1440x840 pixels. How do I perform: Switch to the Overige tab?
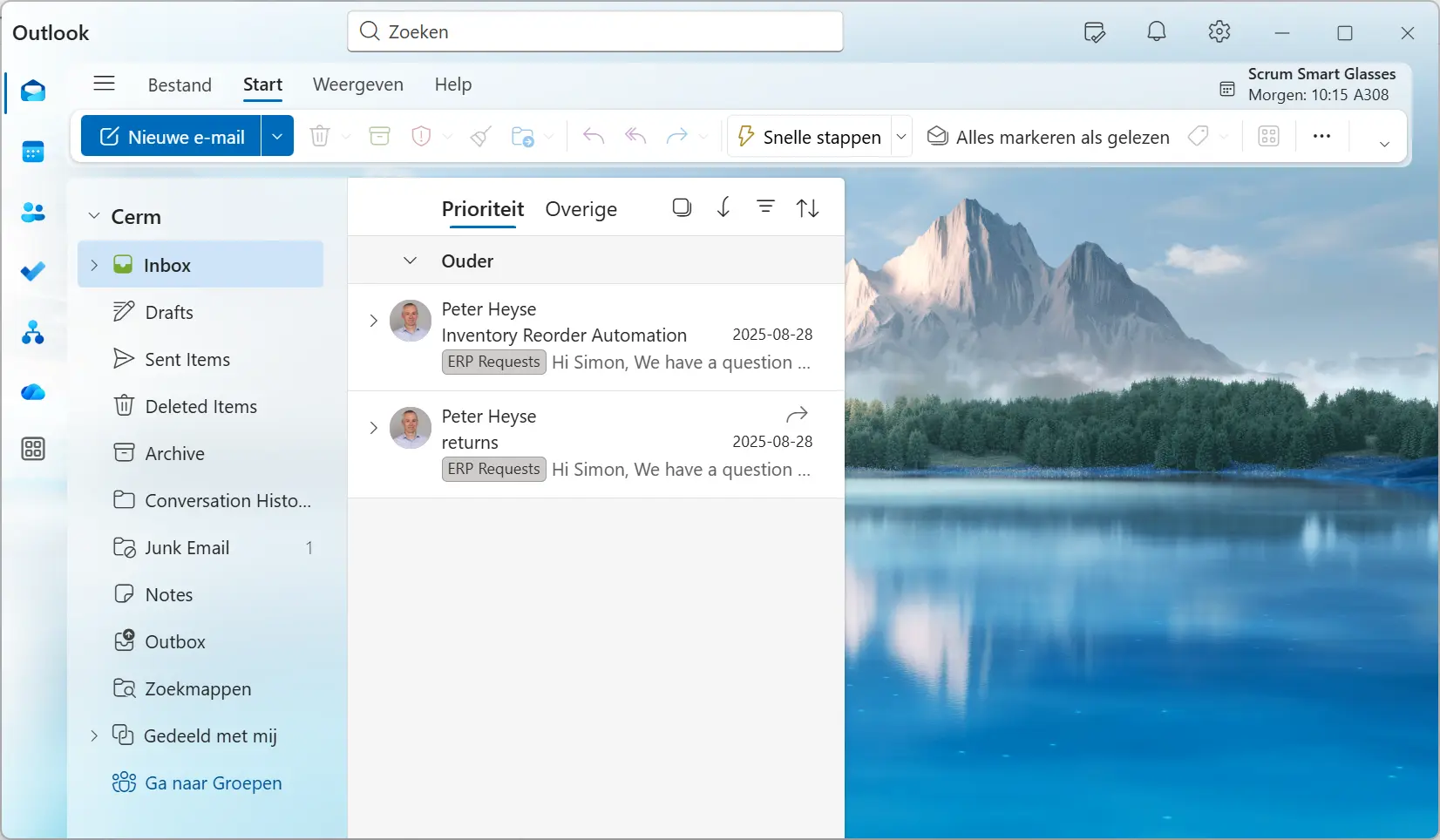[581, 209]
